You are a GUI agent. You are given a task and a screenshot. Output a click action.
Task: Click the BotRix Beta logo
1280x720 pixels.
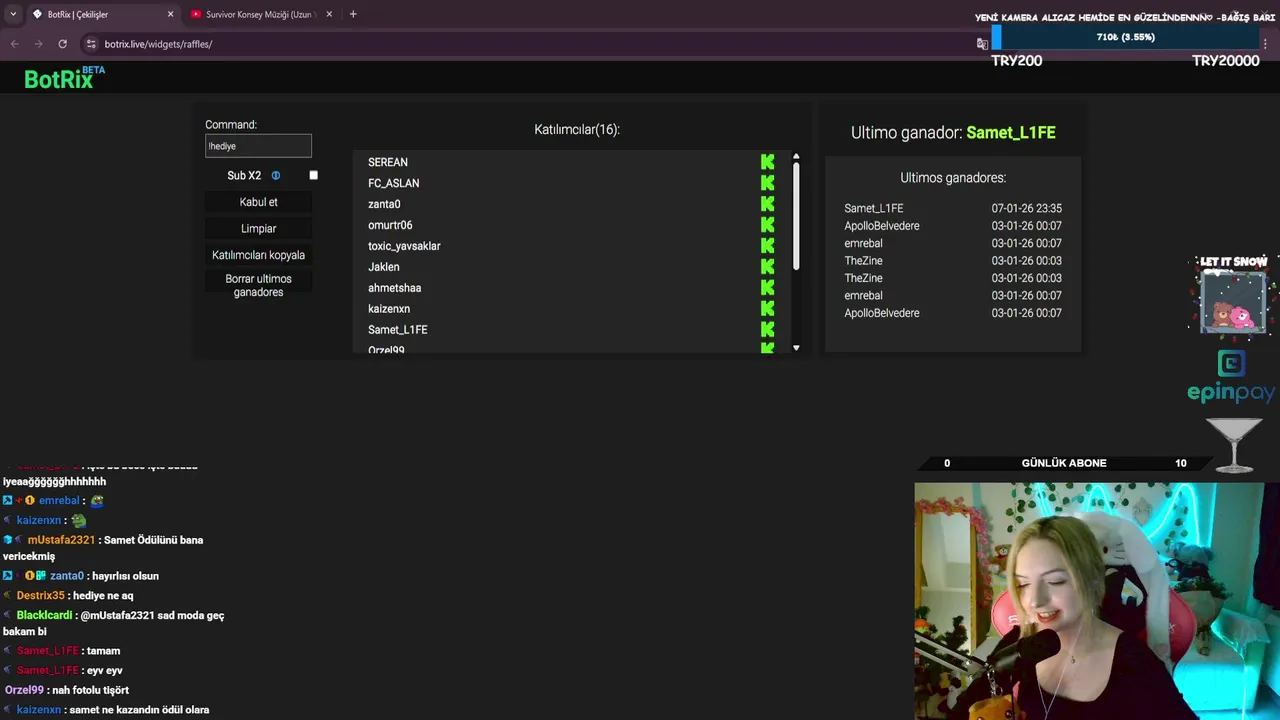click(x=64, y=78)
